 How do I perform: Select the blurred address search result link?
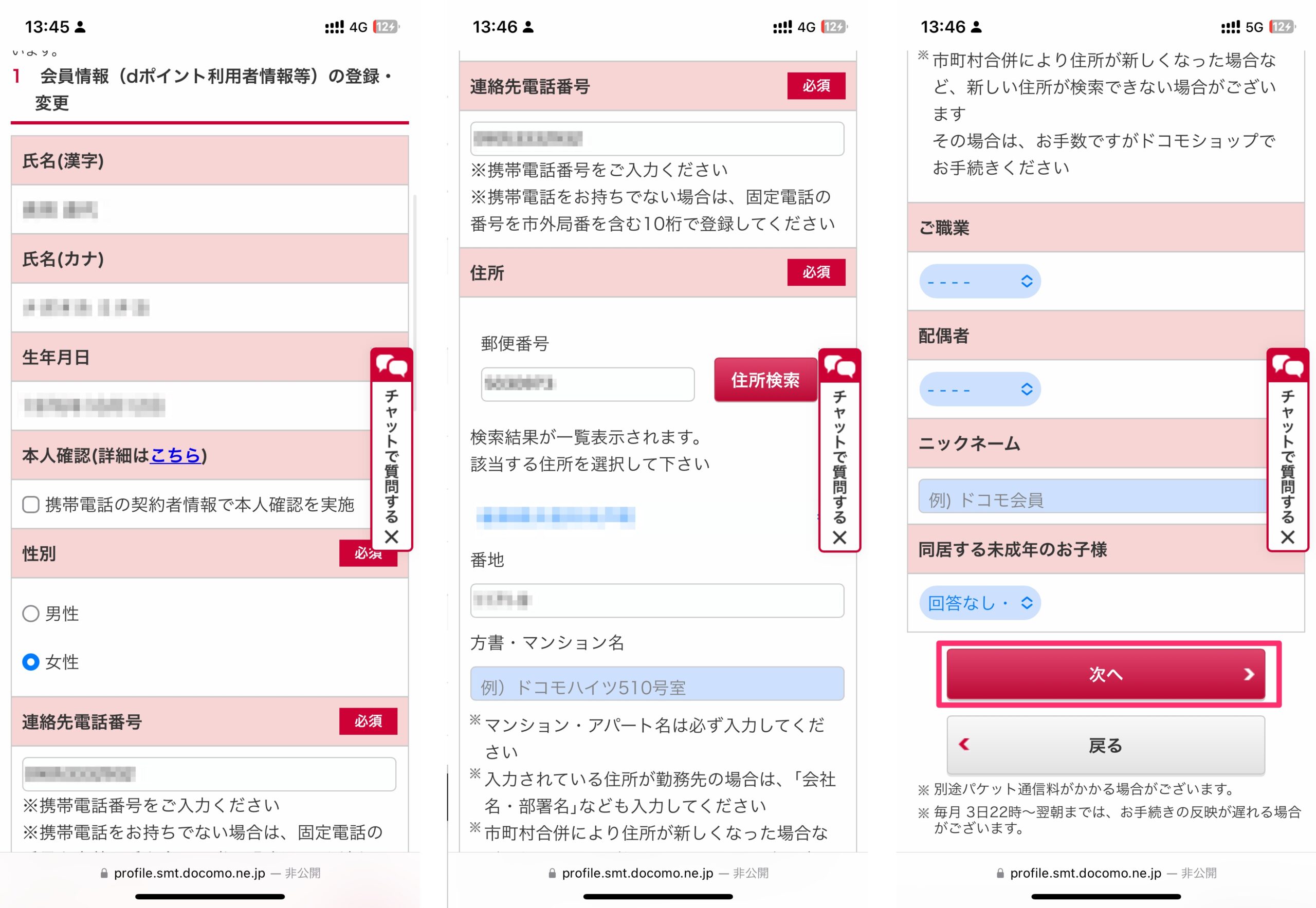556,516
